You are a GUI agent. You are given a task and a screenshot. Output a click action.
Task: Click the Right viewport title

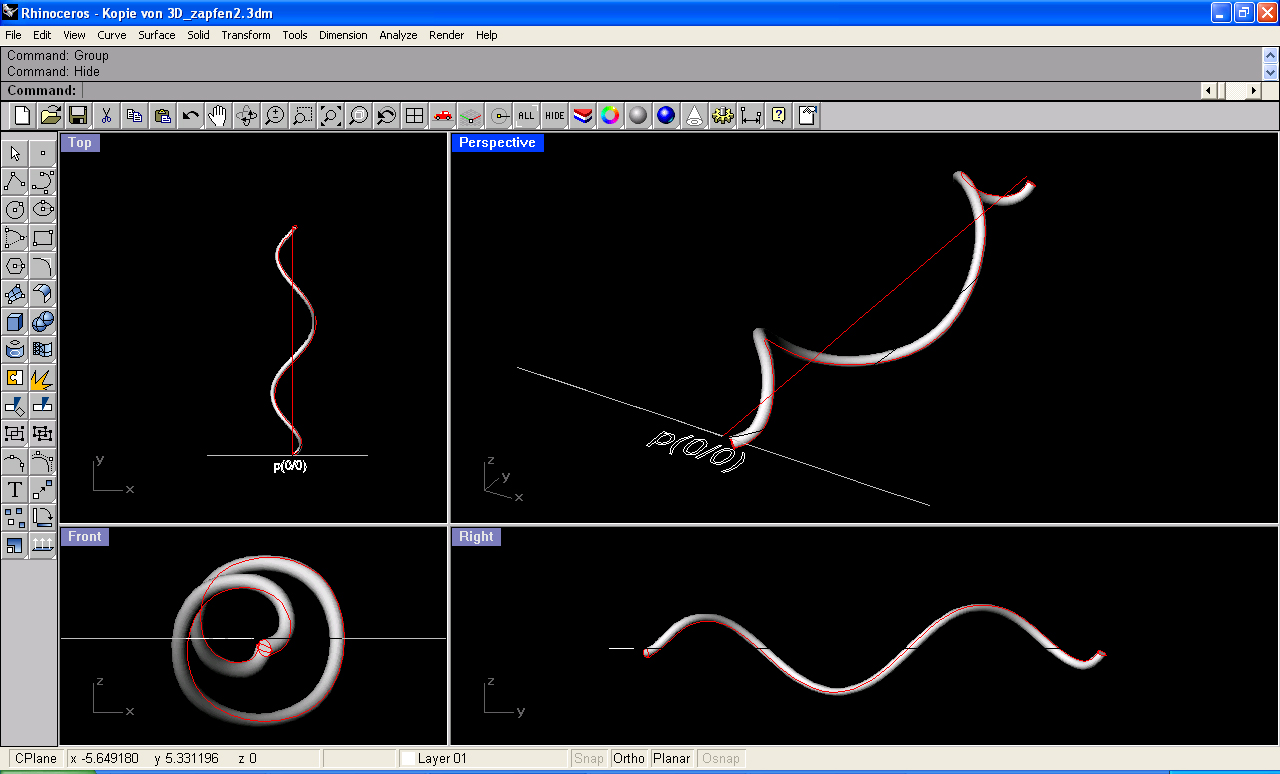pos(476,537)
